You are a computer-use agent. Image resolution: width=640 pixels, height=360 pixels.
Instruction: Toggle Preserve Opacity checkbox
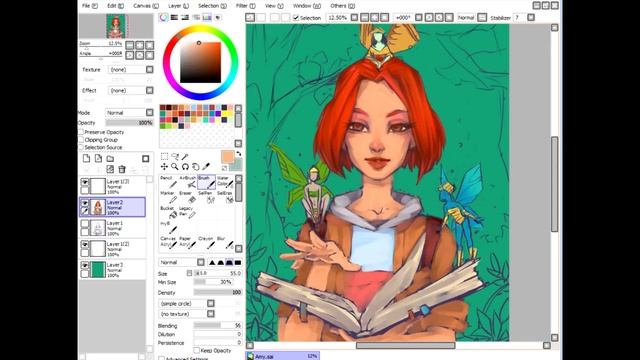pyautogui.click(x=81, y=132)
